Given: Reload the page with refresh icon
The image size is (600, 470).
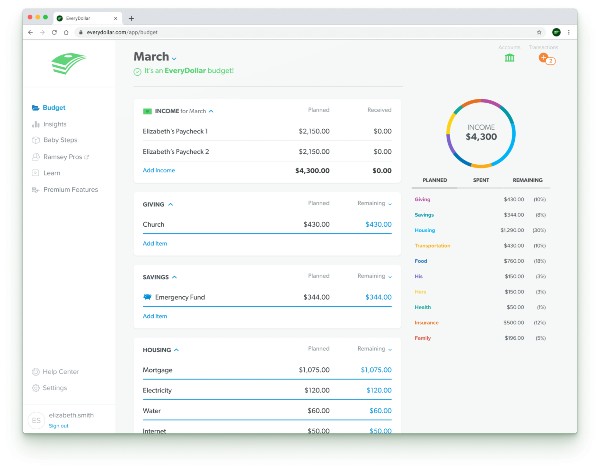Looking at the screenshot, I should (x=54, y=33).
